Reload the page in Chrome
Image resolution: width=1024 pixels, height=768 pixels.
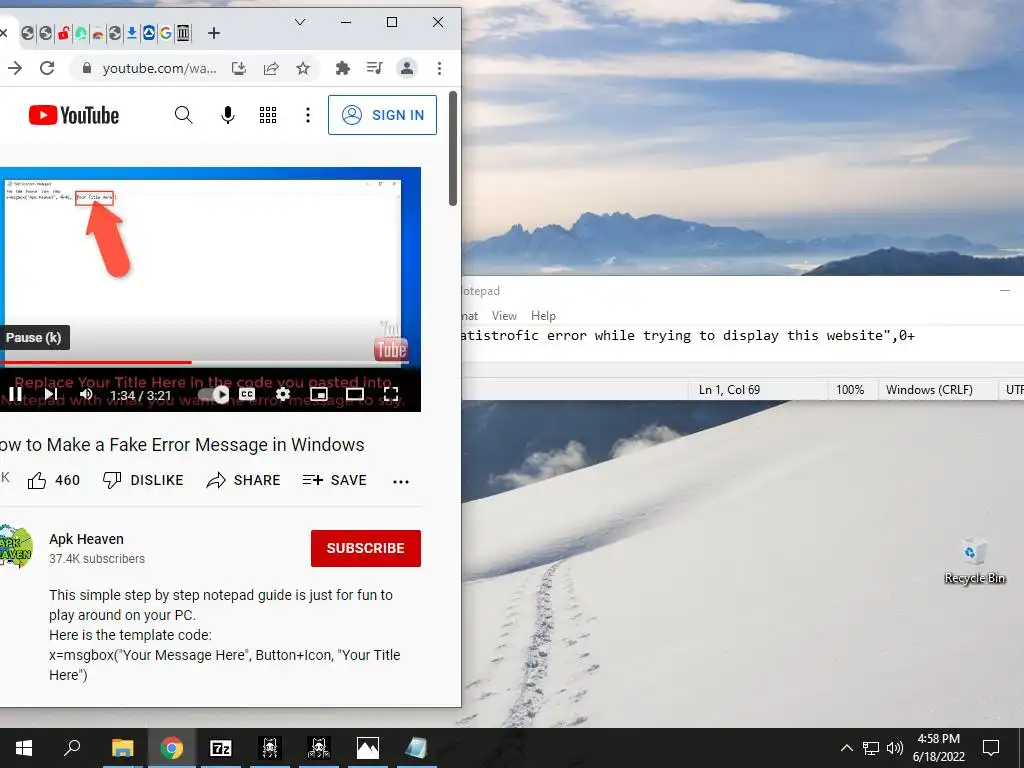point(47,68)
